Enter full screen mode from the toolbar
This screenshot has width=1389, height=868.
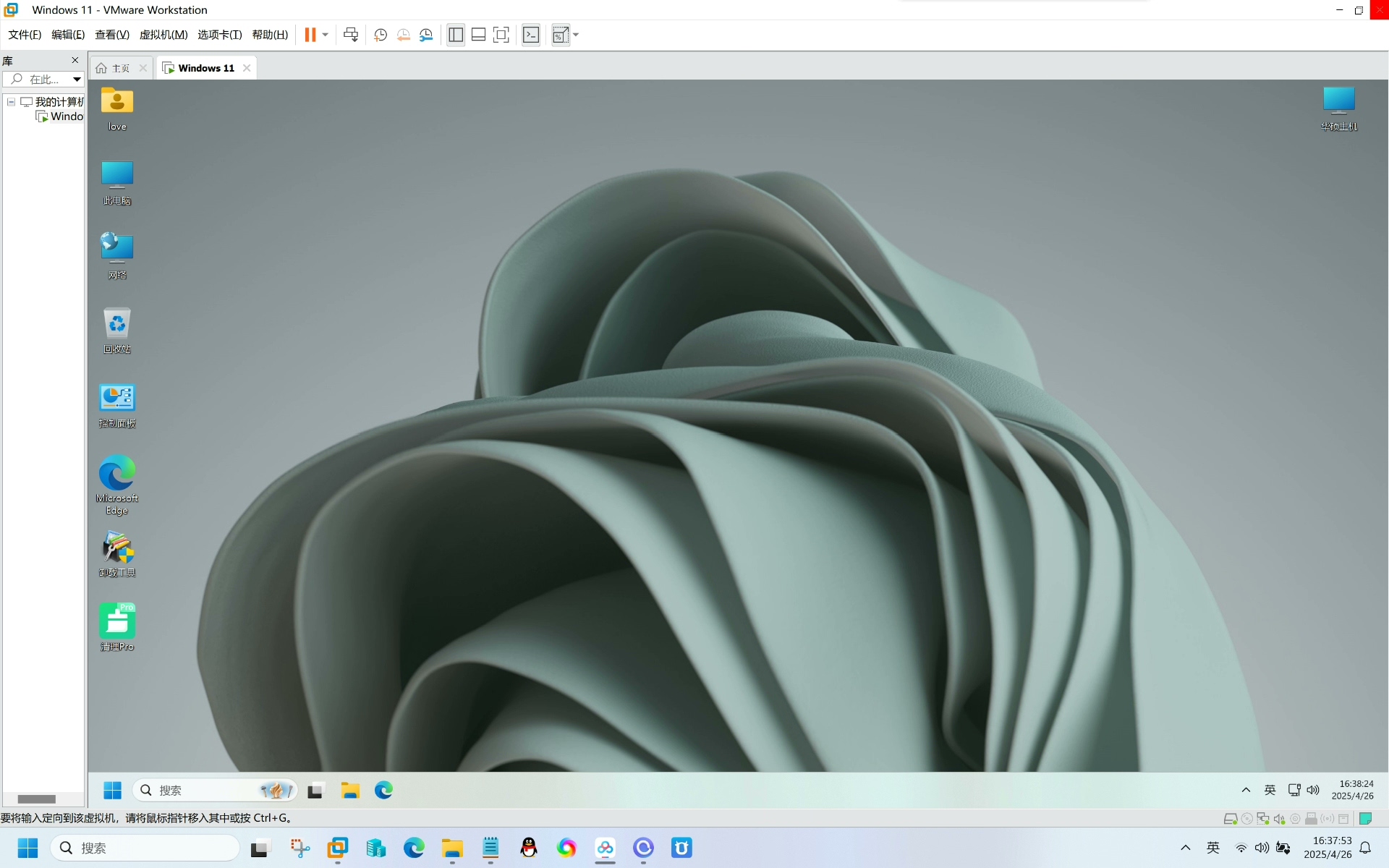pos(501,35)
